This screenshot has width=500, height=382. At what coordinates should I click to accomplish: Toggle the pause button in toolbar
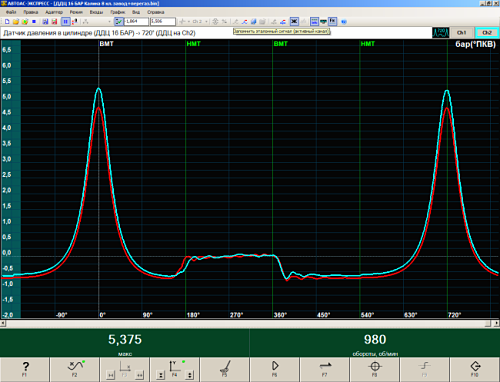66,22
